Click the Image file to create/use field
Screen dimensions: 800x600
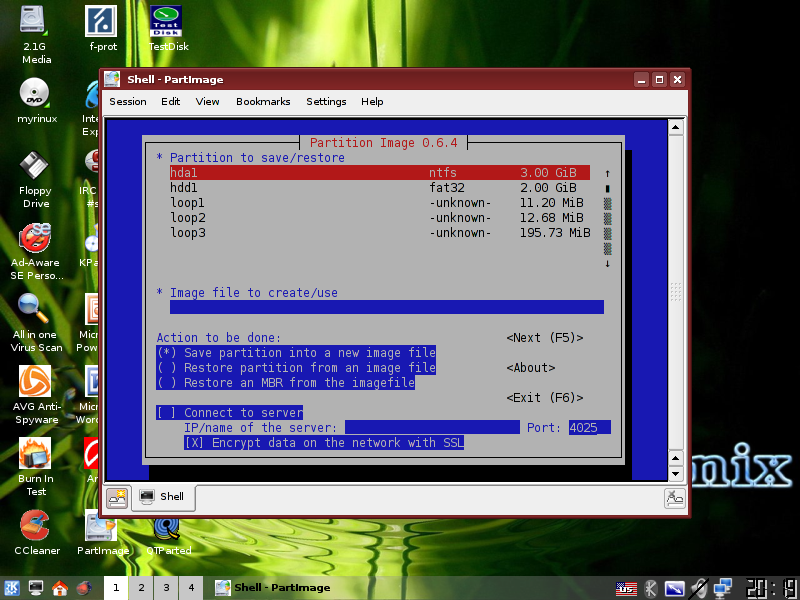[x=387, y=307]
